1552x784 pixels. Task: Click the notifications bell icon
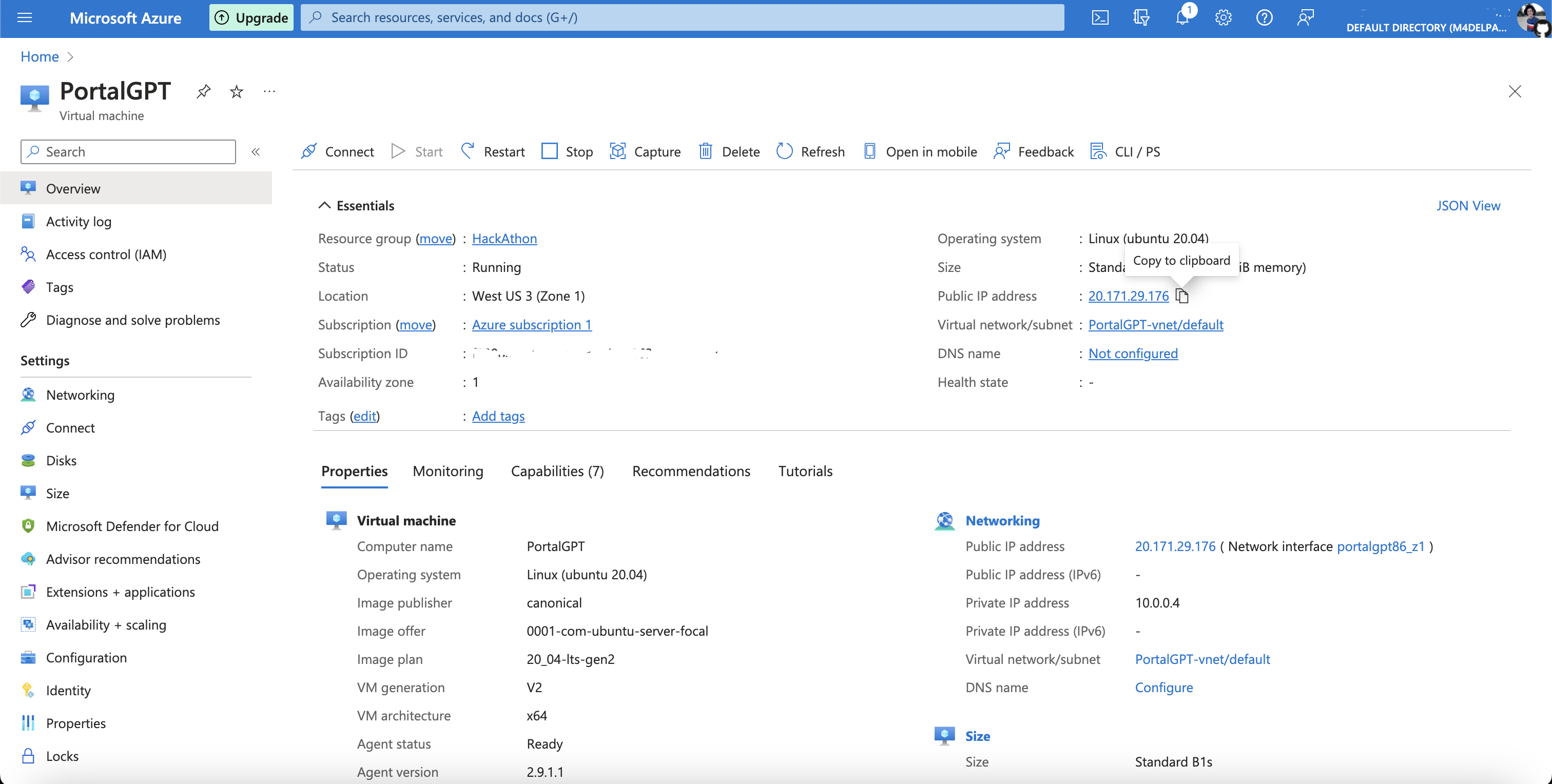1182,17
